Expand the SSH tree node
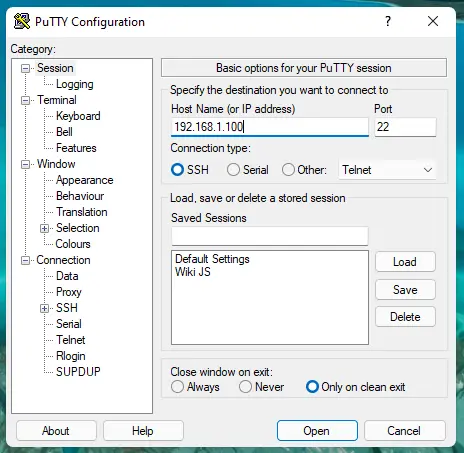This screenshot has width=464, height=453. pyautogui.click(x=44, y=308)
